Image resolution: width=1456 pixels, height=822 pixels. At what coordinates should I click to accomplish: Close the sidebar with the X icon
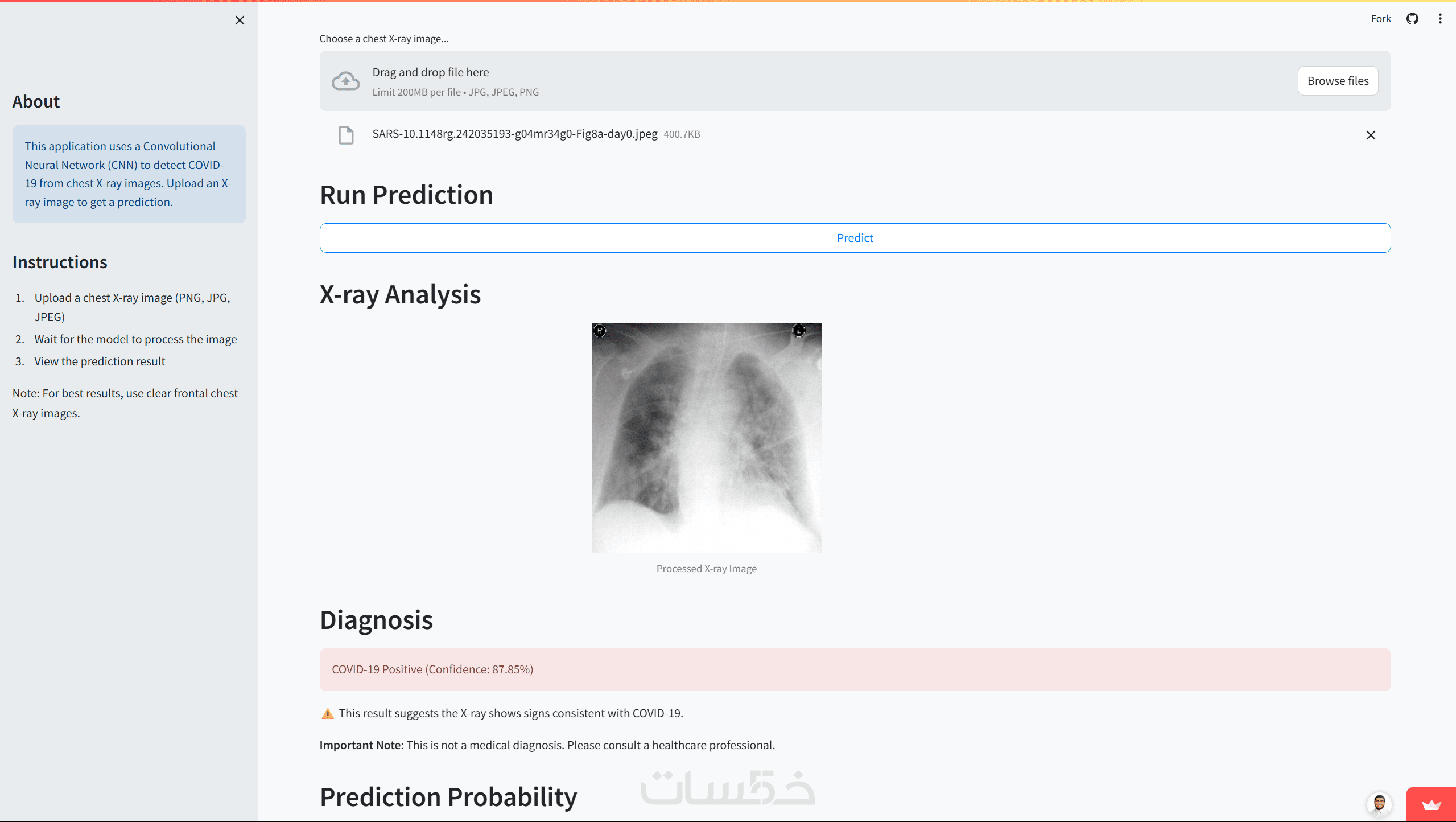(240, 20)
